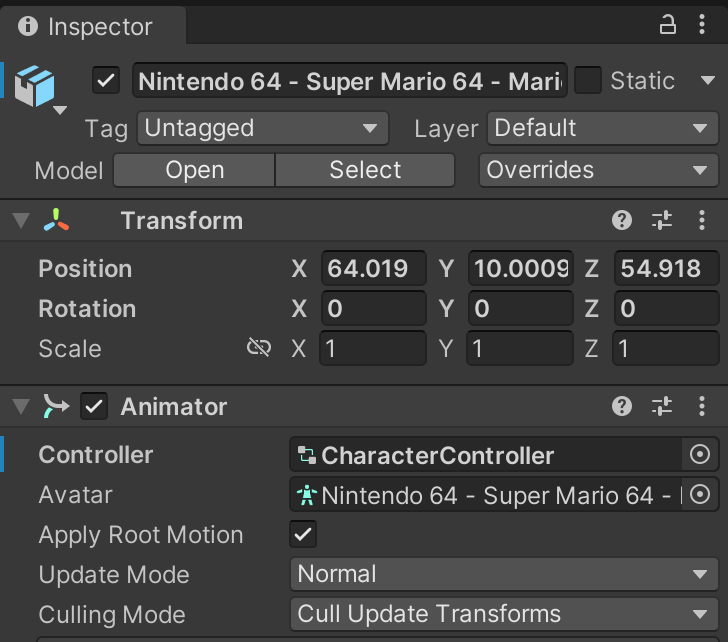Screen dimensions: 728x642
Task: Click the Model Open button
Action: [194, 170]
